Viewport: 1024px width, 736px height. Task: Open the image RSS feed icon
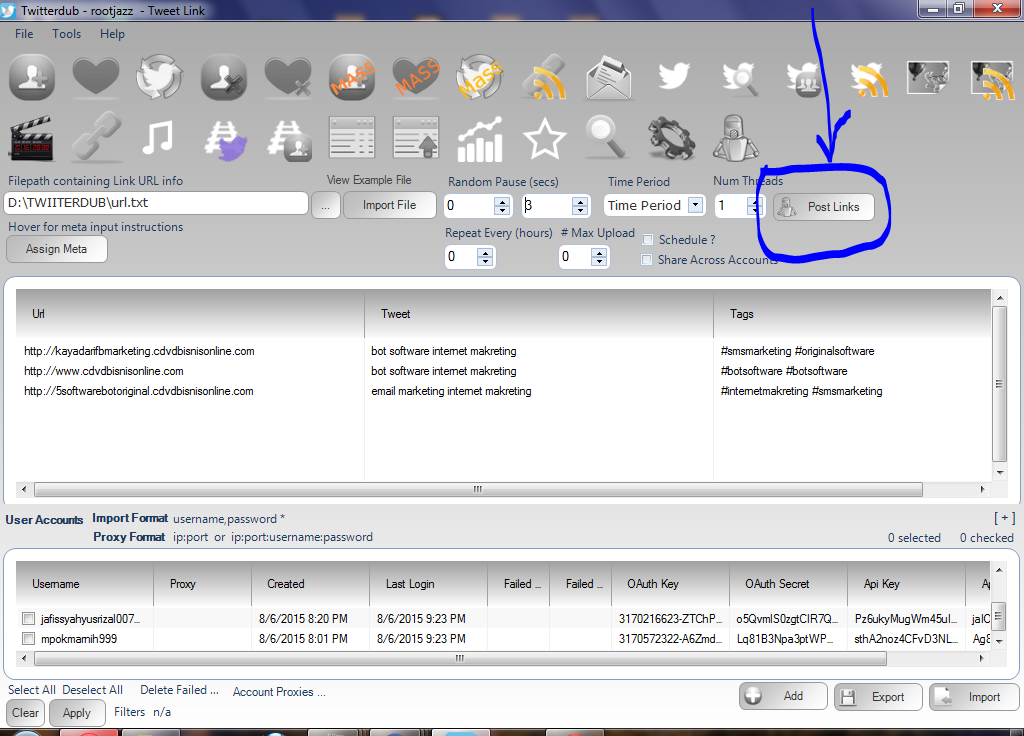point(993,80)
